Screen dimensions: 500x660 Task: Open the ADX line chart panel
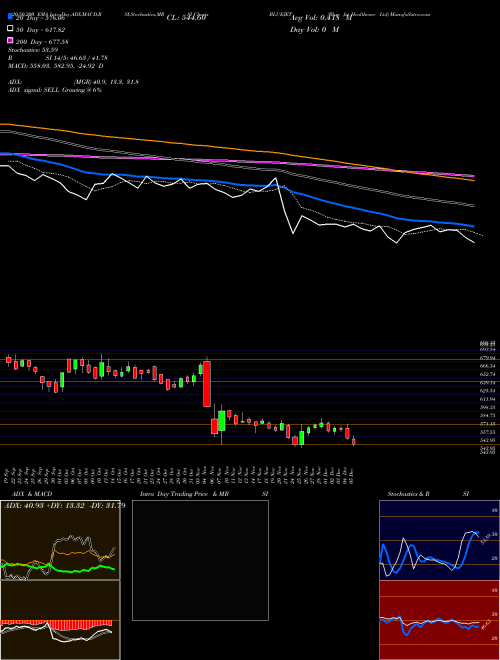click(60, 540)
